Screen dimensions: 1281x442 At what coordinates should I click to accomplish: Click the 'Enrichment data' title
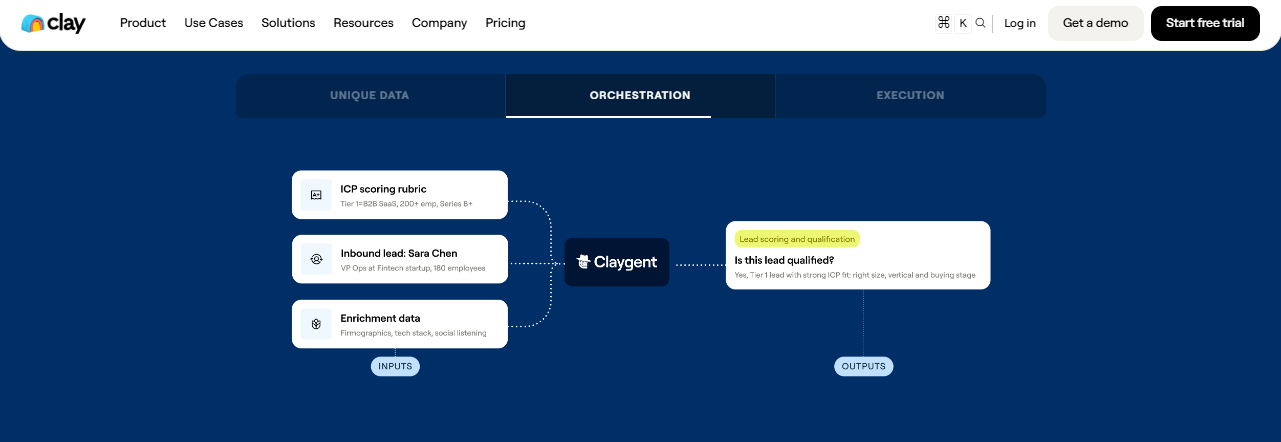380,318
